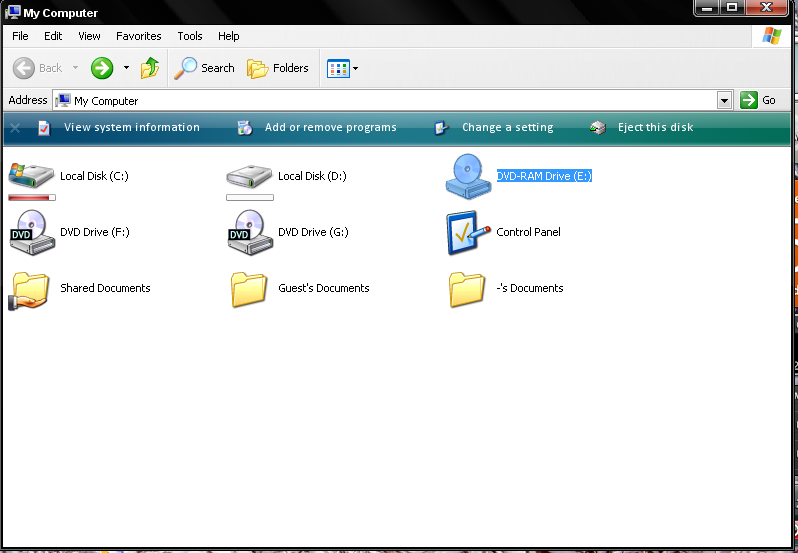Viewport: 798px width, 553px height.
Task: Click the View system information icon
Action: pyautogui.click(x=44, y=128)
